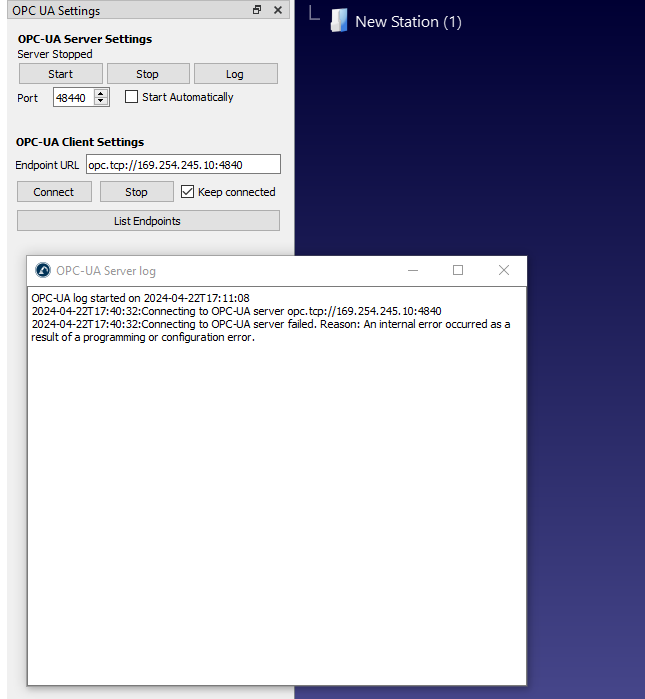Click the server Stop button beside Start
This screenshot has height=699, width=645.
tap(148, 74)
